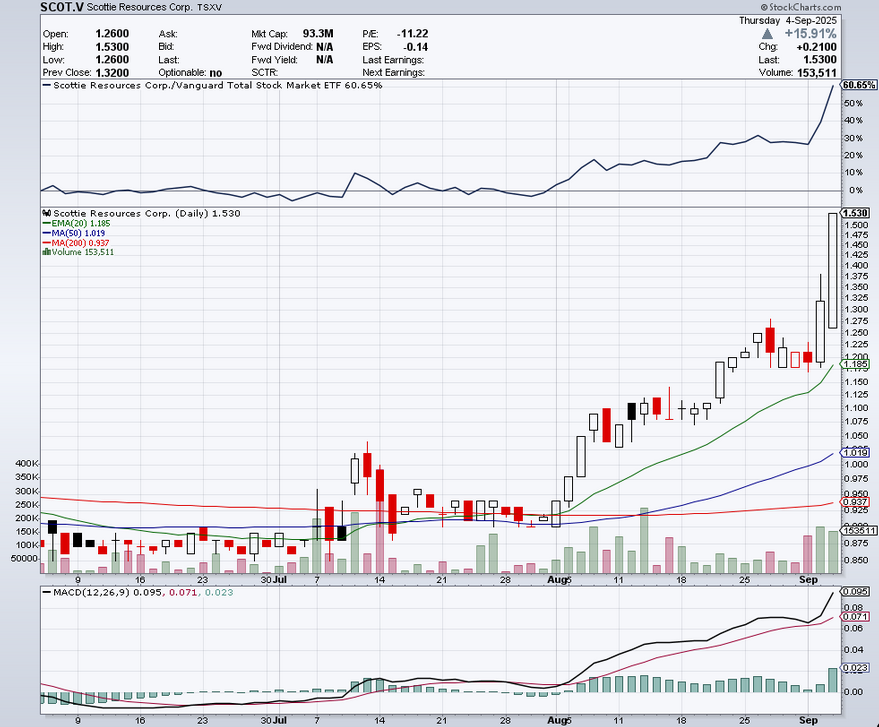Click the volume bars icon in the legend
This screenshot has width=879, height=727.
[x=47, y=252]
